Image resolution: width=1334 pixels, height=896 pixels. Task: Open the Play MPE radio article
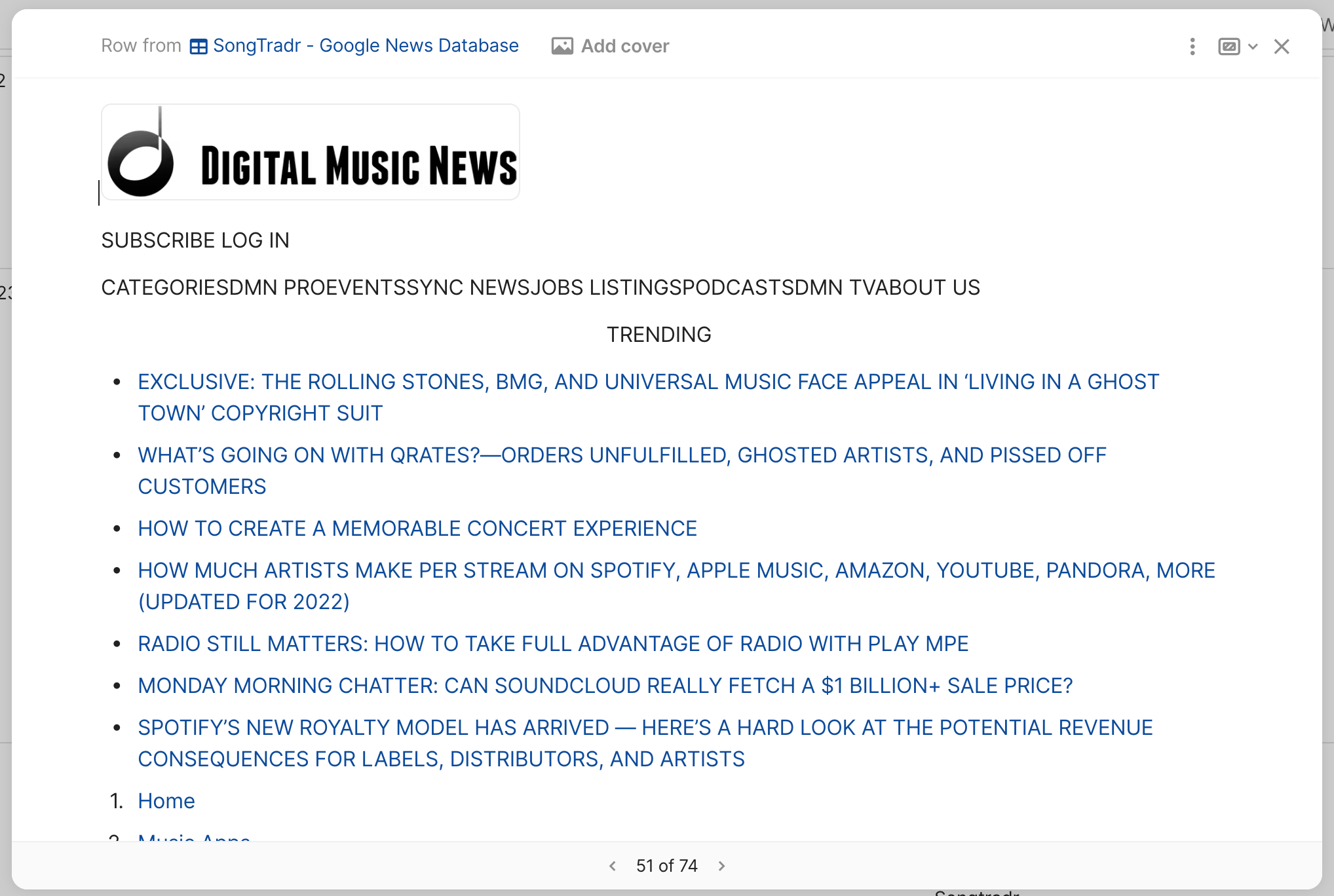(552, 643)
